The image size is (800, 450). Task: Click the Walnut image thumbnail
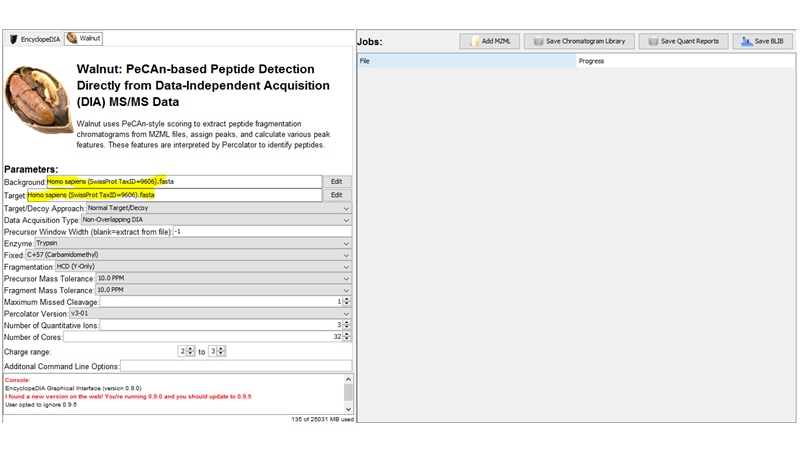pos(37,100)
